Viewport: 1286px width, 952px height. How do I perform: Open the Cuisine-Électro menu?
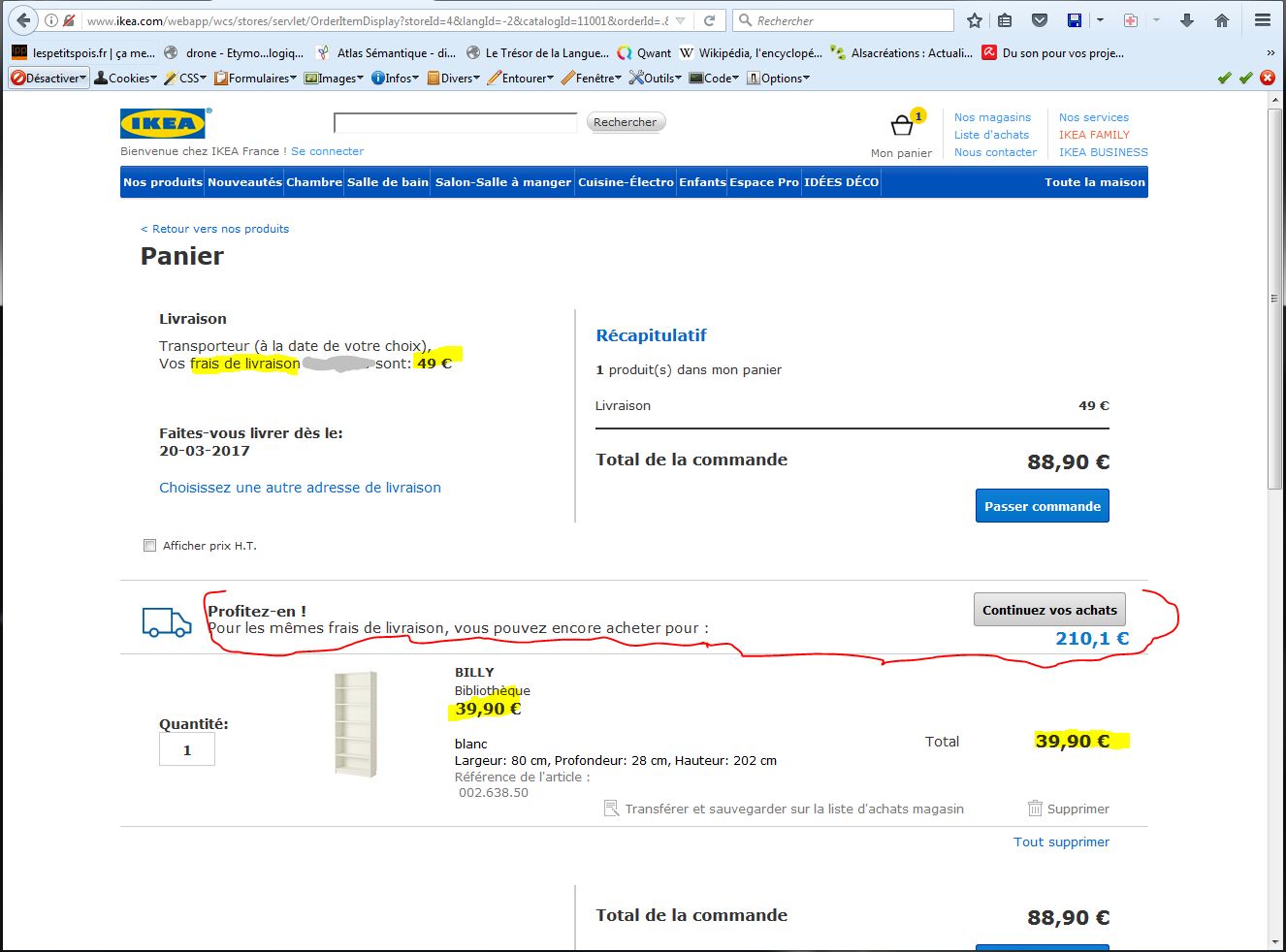click(x=626, y=182)
